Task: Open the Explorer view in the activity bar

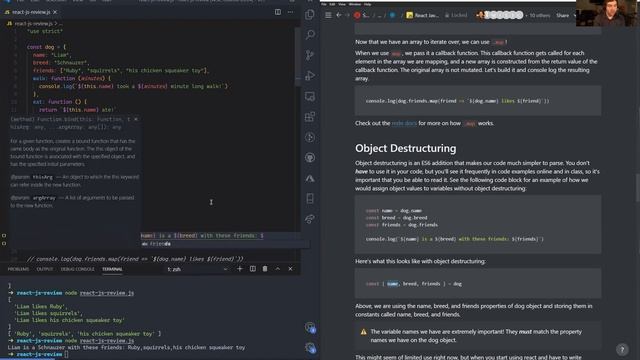Action: pos(310,15)
